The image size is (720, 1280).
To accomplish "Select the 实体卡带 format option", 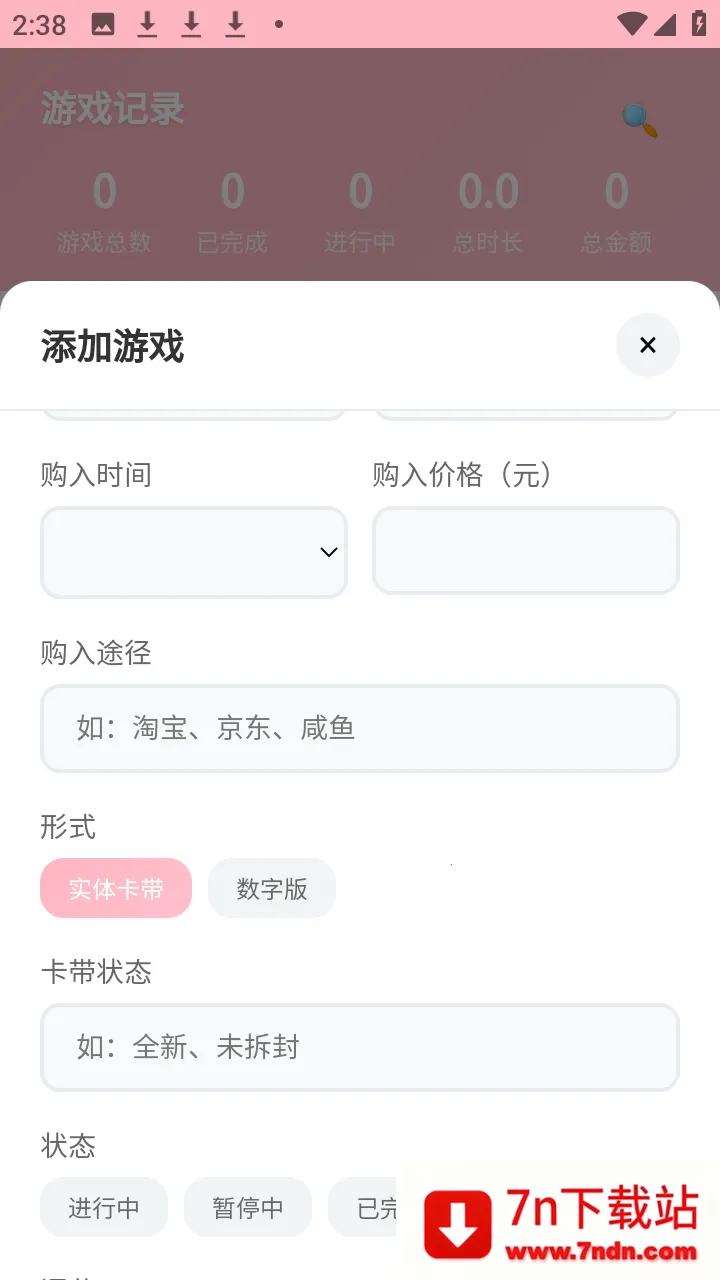I will click(116, 888).
